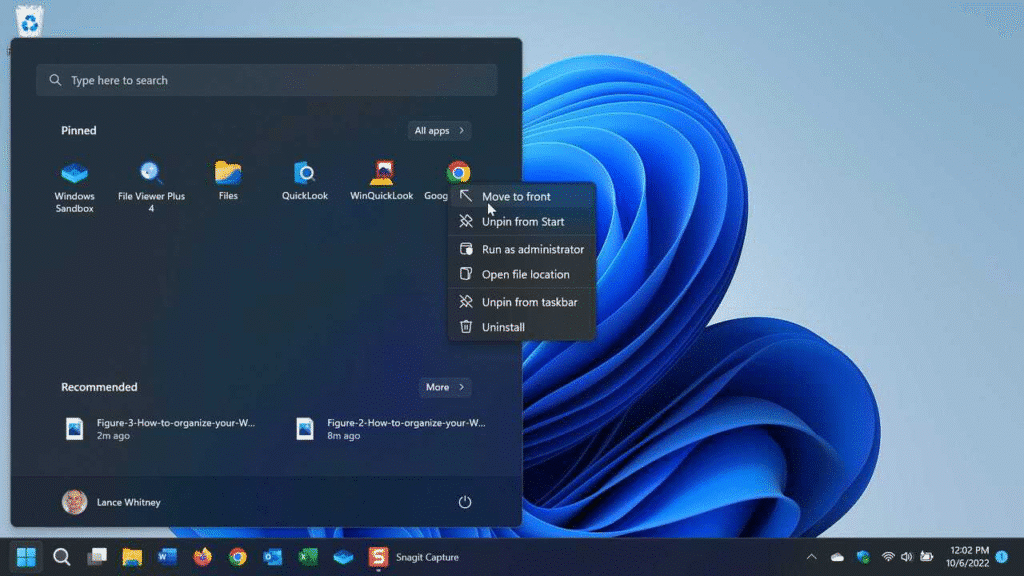Open the Wi-Fi network tray icon
Image resolution: width=1024 pixels, height=576 pixels.
click(x=888, y=557)
